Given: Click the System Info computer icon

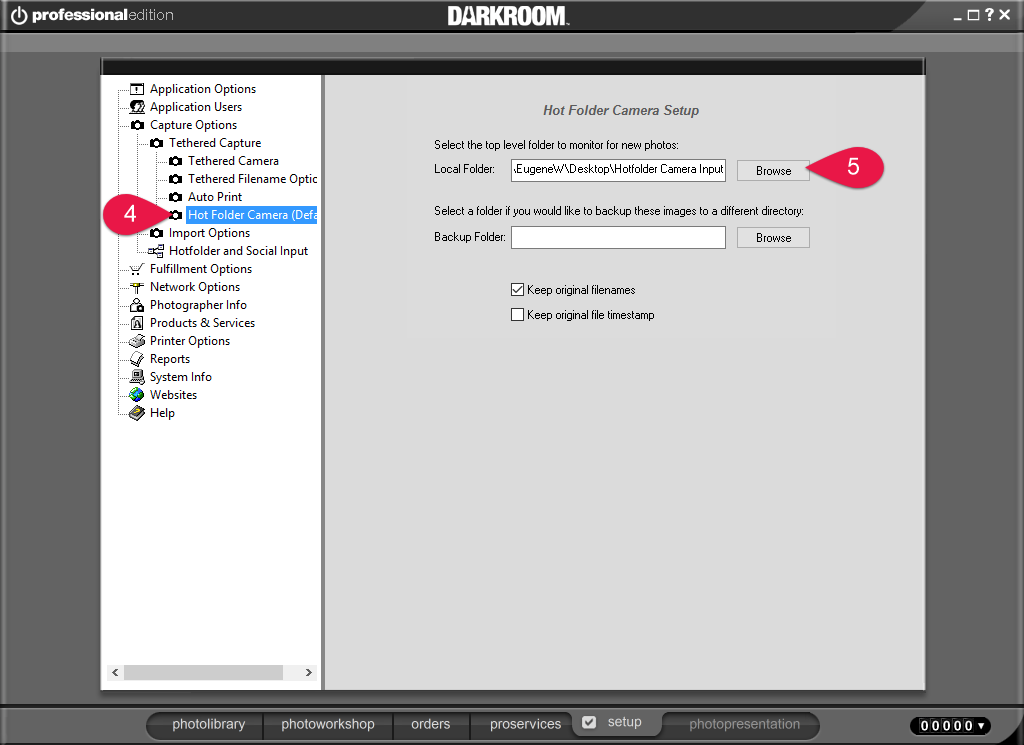Looking at the screenshot, I should pyautogui.click(x=136, y=377).
